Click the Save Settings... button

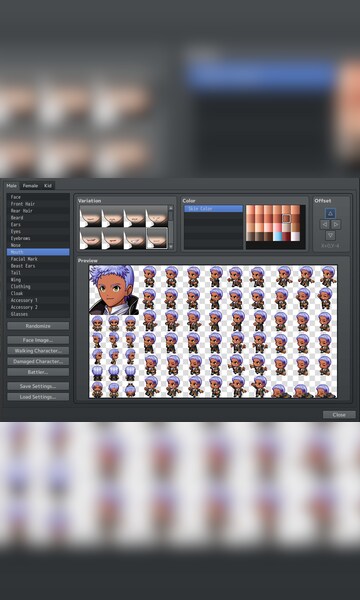38,386
